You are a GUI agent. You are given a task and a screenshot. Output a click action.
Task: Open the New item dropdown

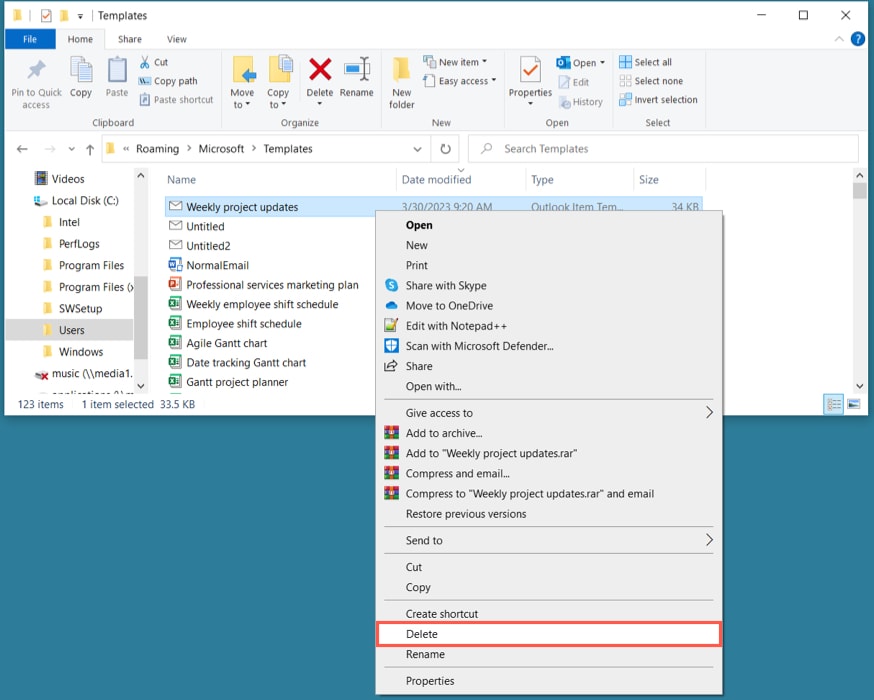pyautogui.click(x=456, y=61)
